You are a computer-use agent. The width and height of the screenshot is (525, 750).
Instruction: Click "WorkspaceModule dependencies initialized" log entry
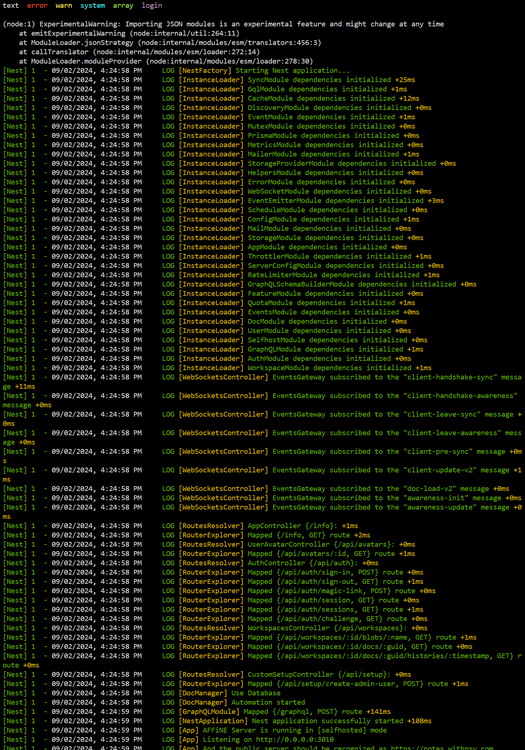(x=339, y=368)
